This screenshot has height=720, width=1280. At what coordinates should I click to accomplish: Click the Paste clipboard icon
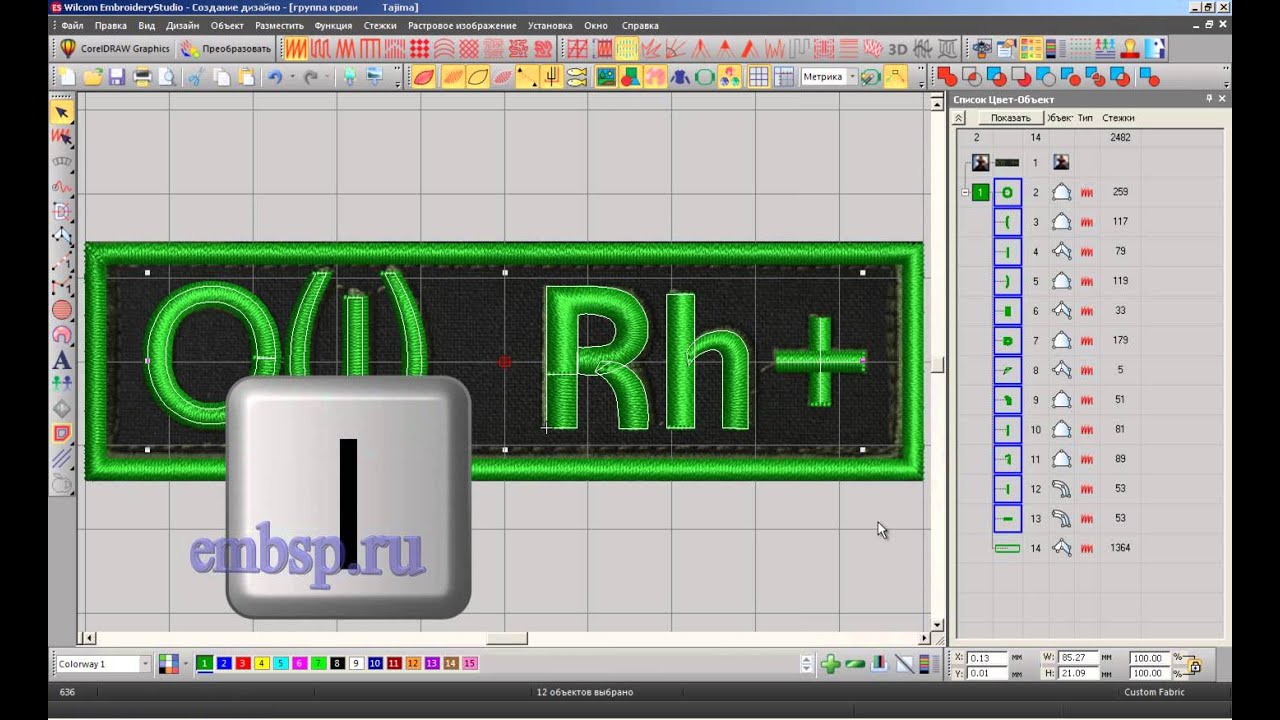(246, 77)
